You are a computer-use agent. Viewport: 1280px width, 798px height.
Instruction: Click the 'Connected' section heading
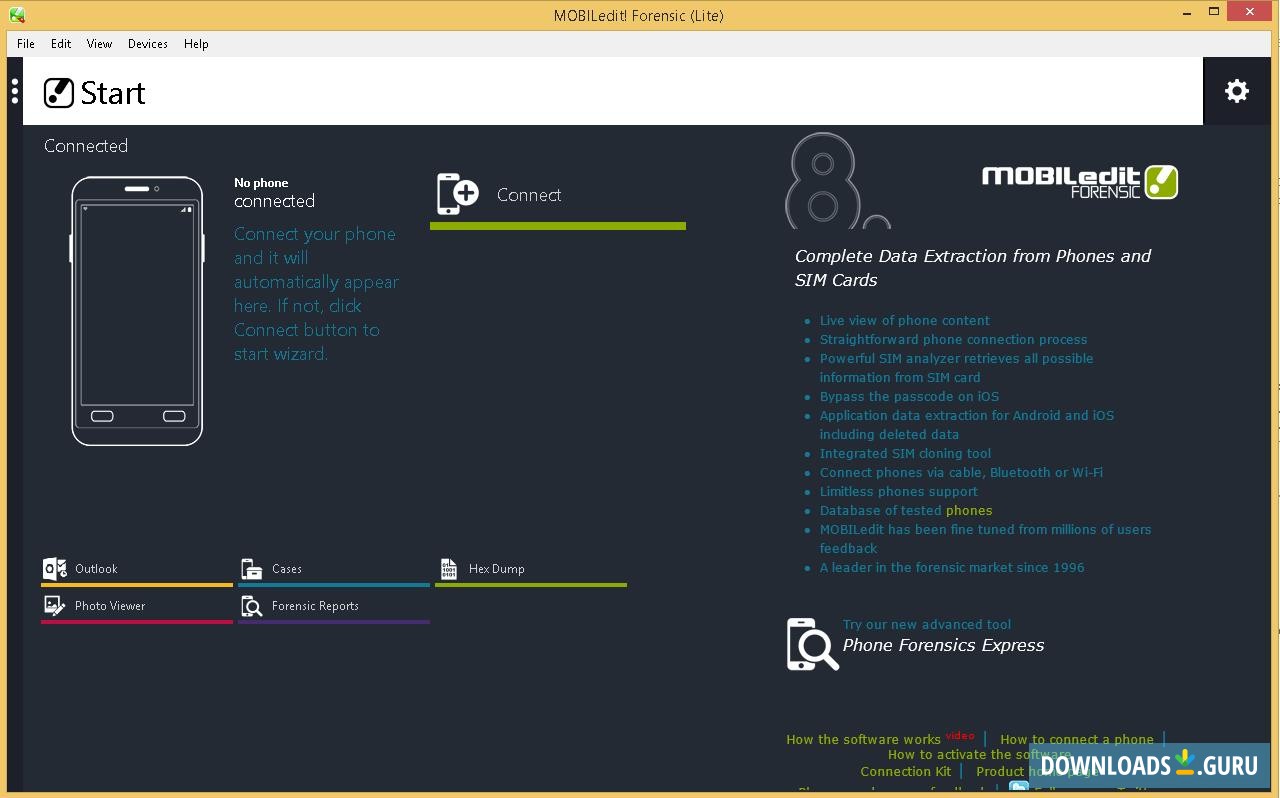tap(86, 146)
